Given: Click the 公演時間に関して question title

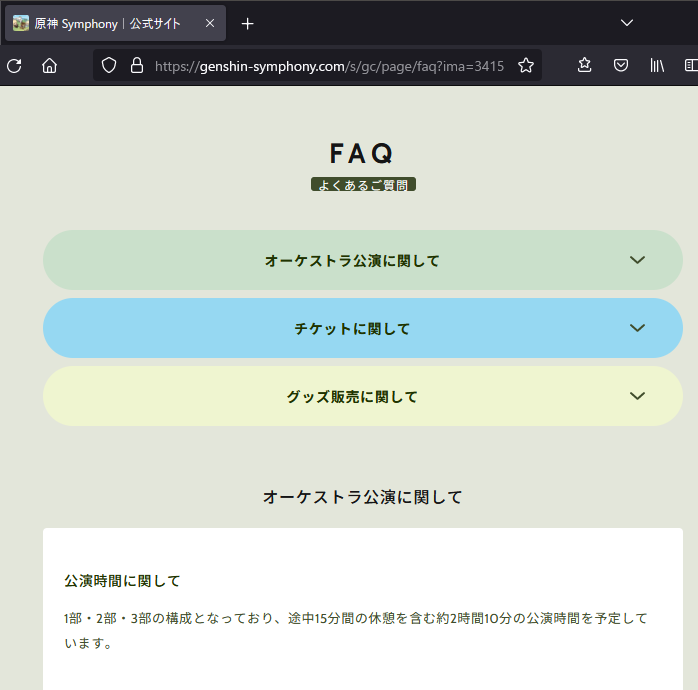Looking at the screenshot, I should (122, 581).
